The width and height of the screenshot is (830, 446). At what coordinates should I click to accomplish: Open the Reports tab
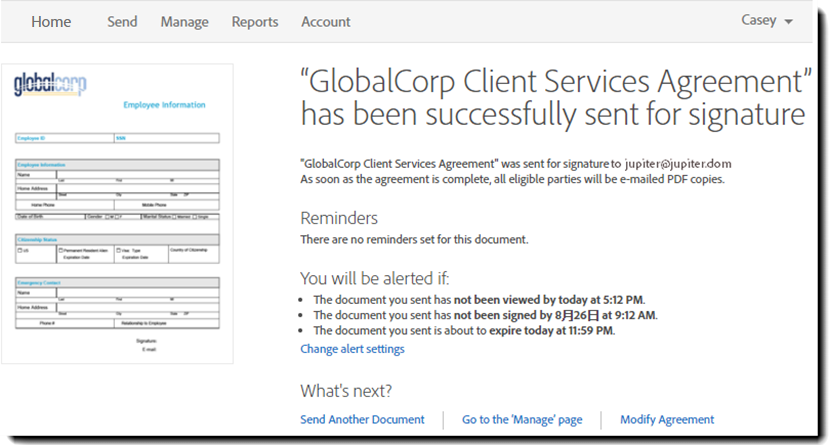tap(255, 22)
